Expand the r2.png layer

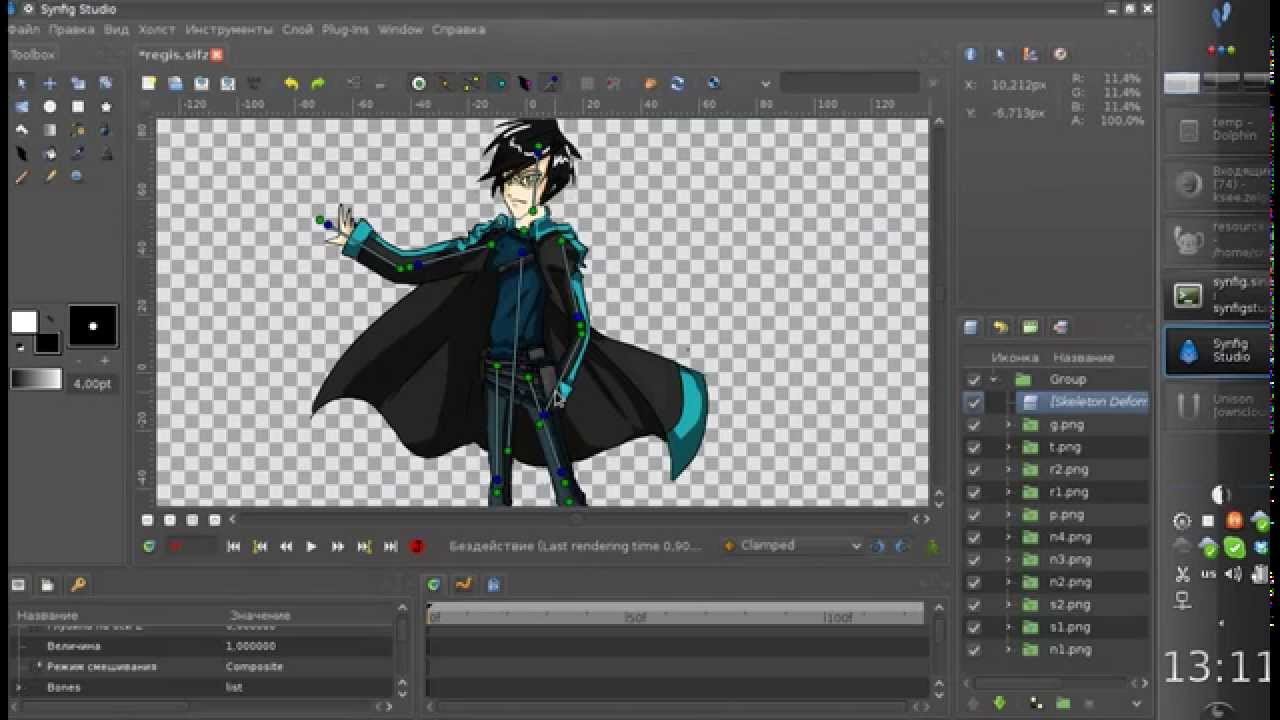[1008, 470]
